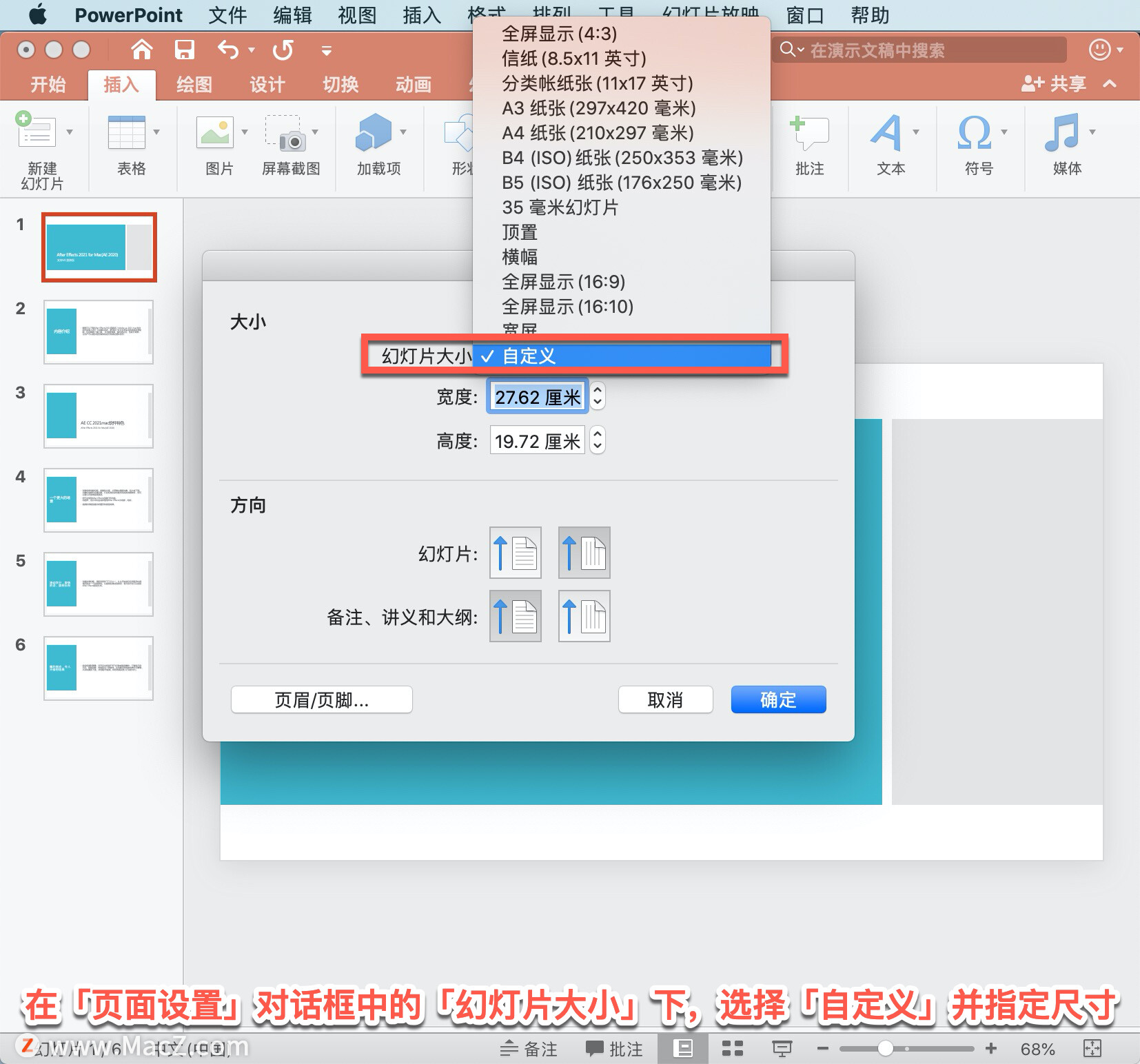Screen dimensions: 1140x1064
Task: Expand Add-ins dropdown arrow
Action: click(x=403, y=132)
